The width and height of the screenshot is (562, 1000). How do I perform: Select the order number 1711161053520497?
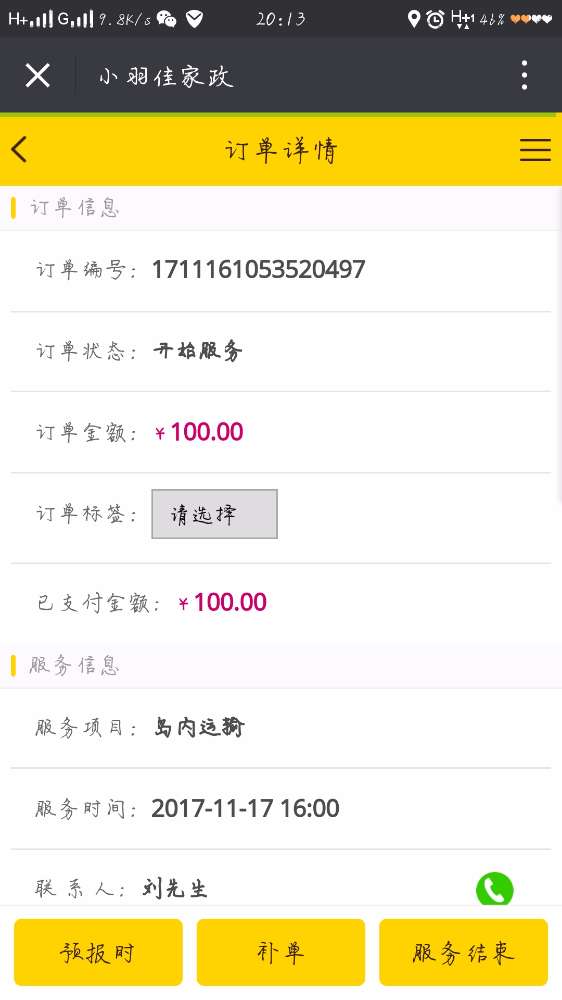click(x=258, y=269)
